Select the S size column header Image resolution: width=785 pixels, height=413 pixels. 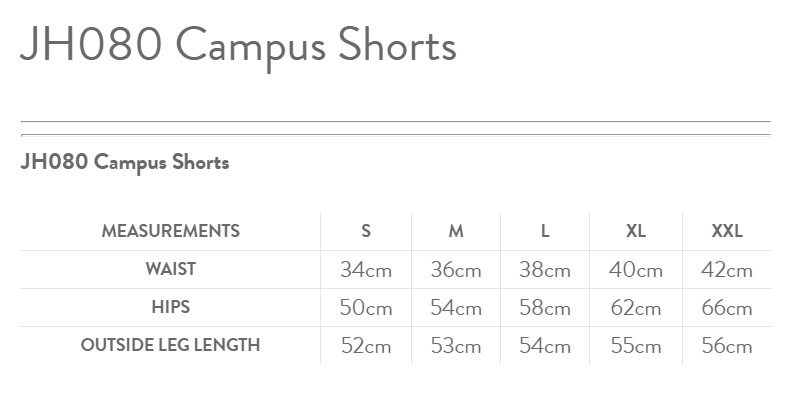[366, 231]
